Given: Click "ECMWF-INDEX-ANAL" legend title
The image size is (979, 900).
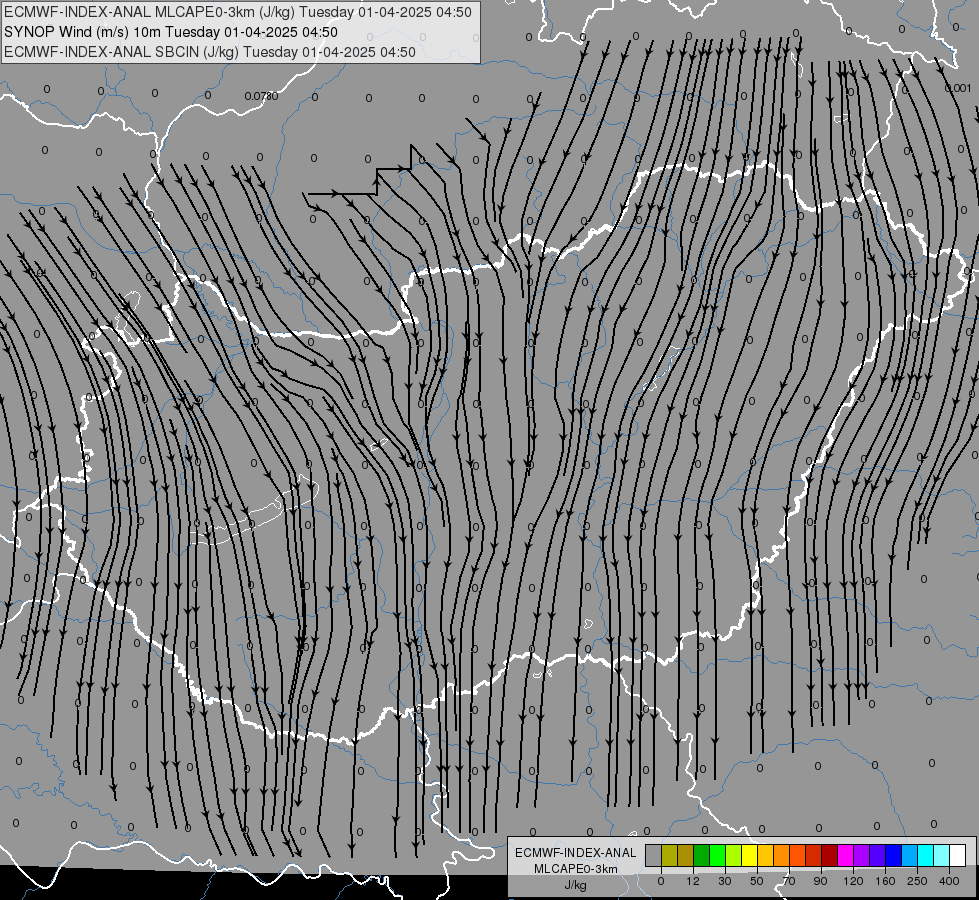Looking at the screenshot, I should 576,853.
